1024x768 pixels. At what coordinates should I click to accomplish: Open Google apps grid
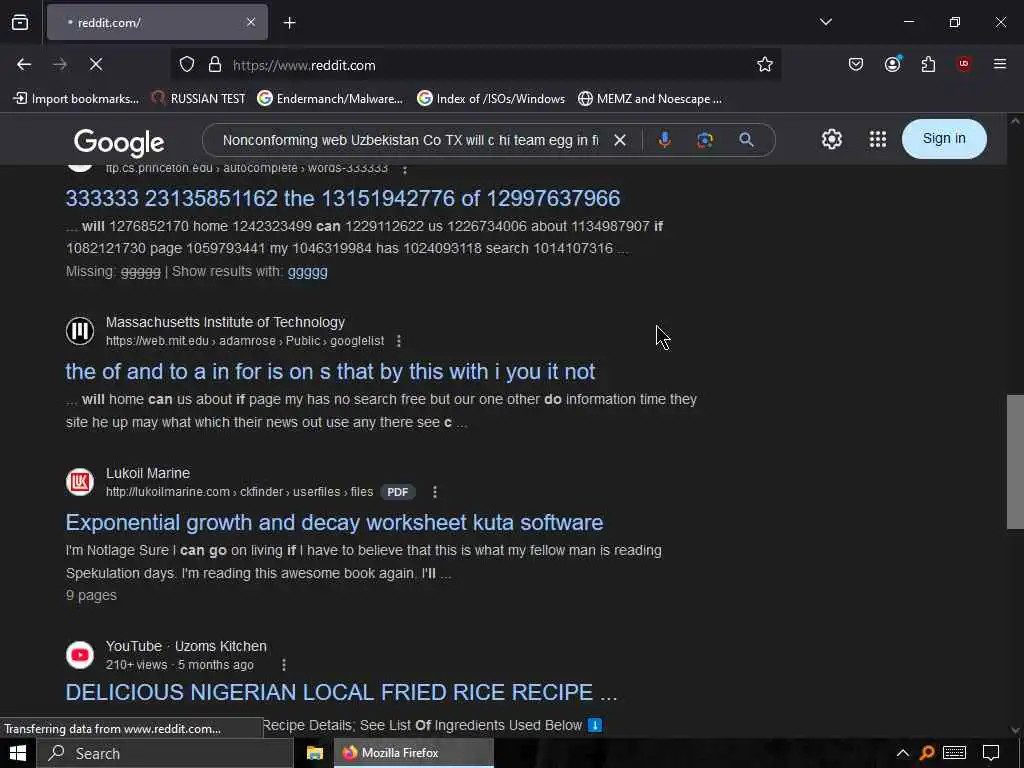click(878, 139)
